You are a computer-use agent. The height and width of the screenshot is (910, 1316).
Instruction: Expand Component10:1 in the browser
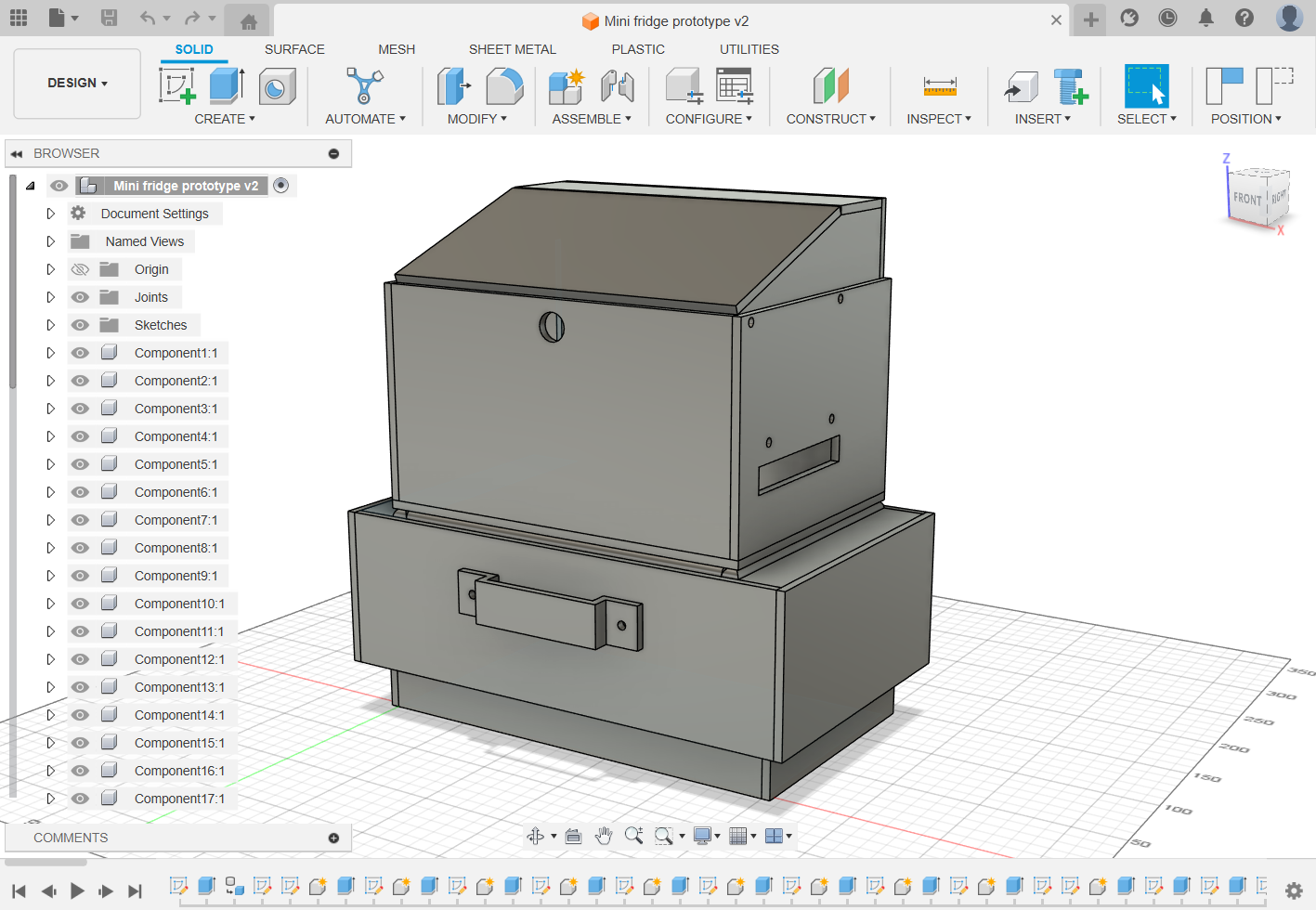point(50,603)
